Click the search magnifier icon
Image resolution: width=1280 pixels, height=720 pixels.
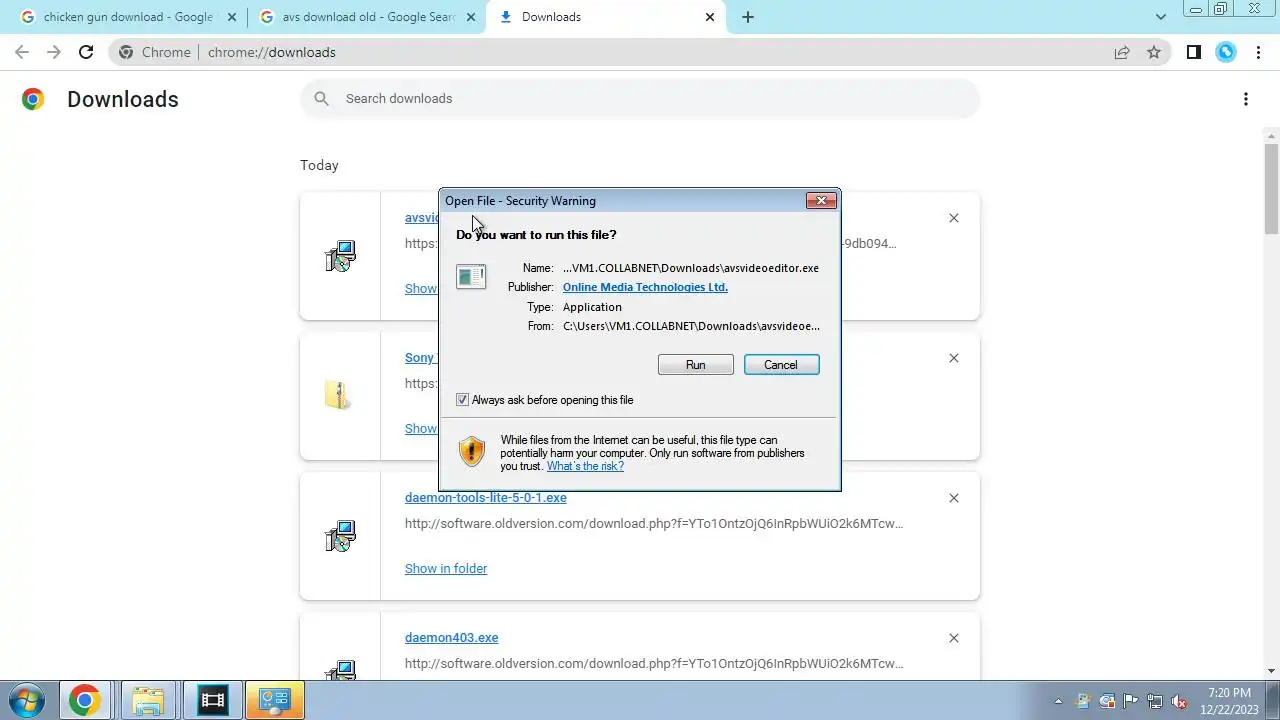[x=321, y=98]
